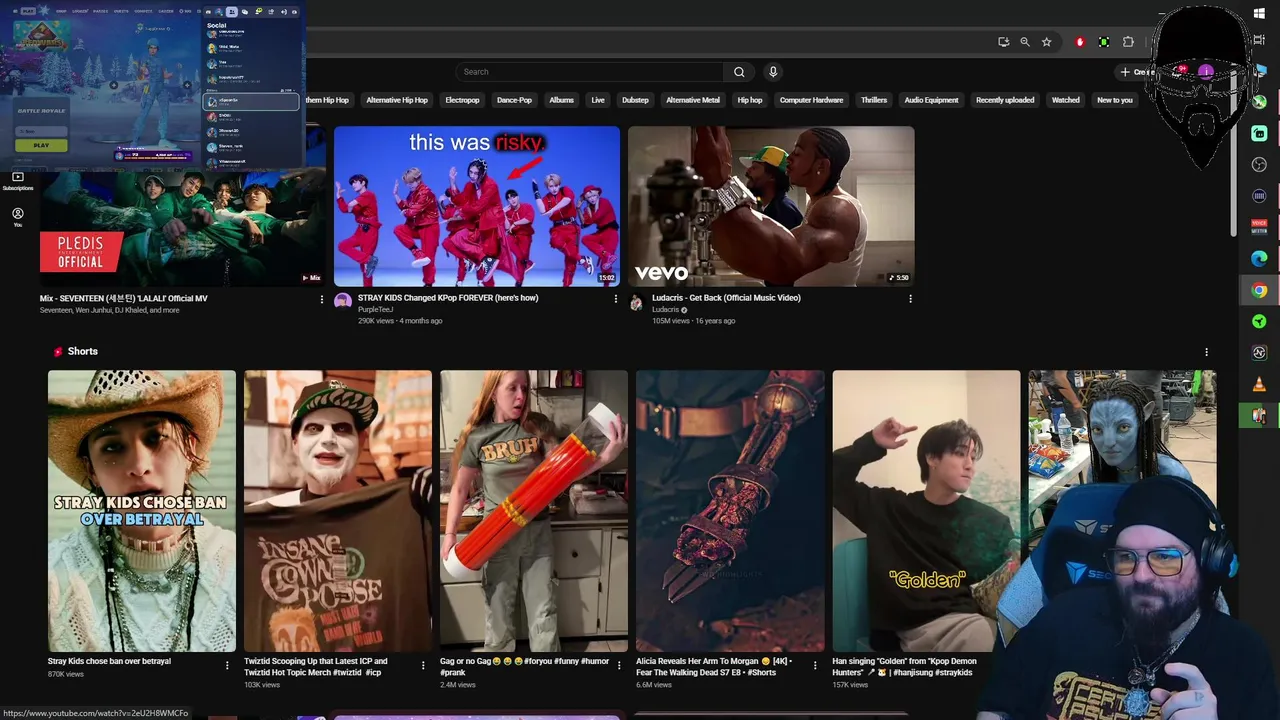
Task: Open options for Stray Kids ban short
Action: [227, 665]
